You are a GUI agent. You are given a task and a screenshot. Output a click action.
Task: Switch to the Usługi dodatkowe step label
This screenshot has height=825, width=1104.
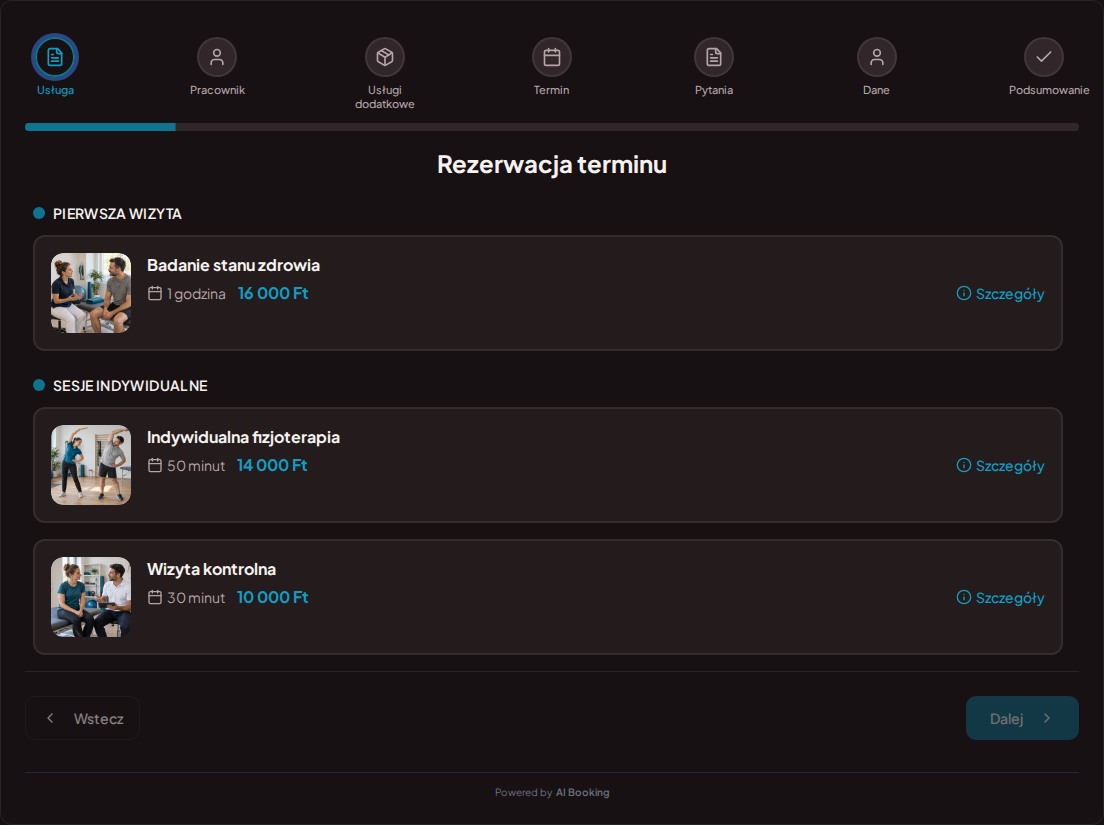(384, 97)
